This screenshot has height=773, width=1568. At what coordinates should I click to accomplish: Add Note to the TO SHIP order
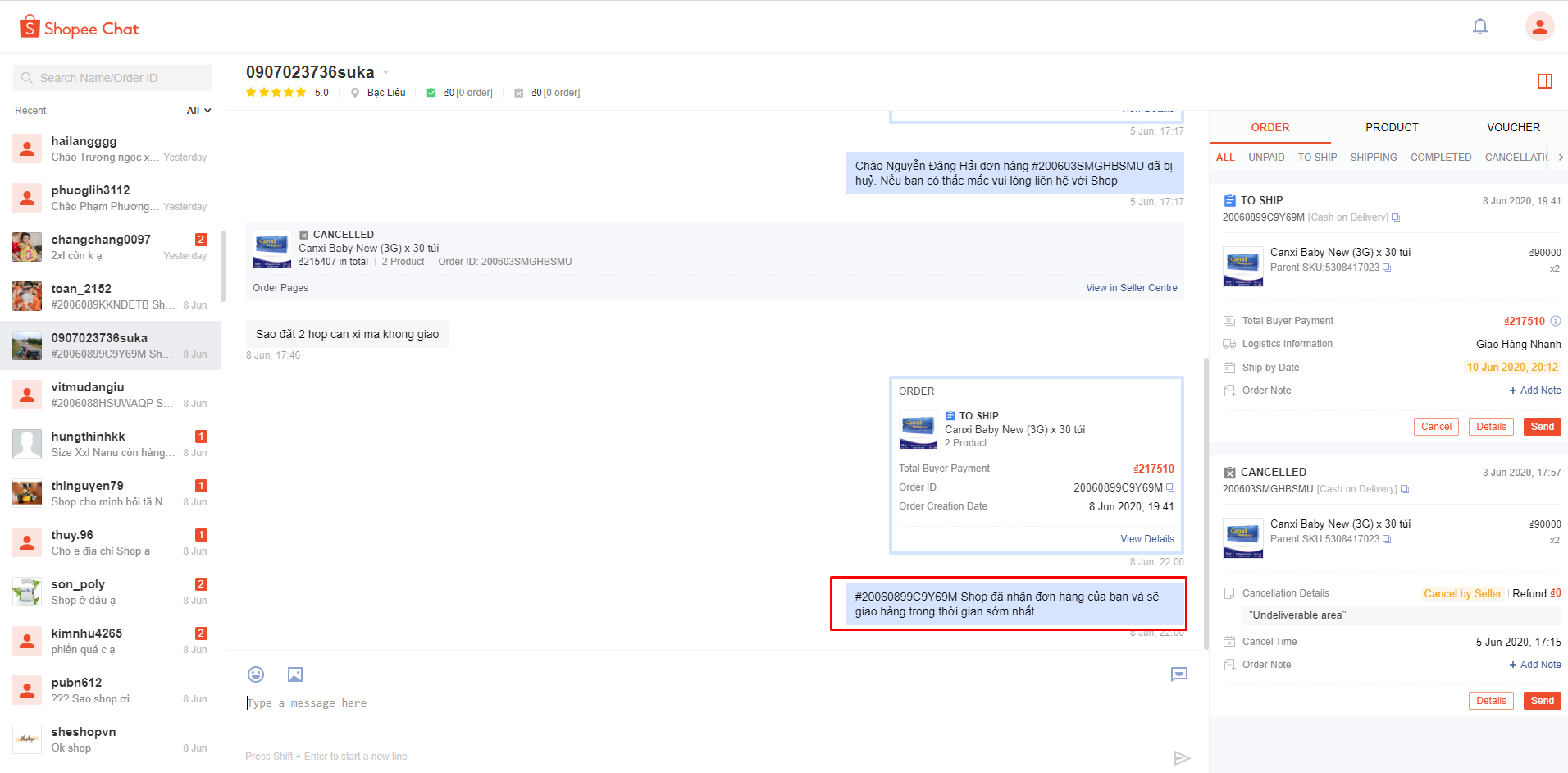[x=1535, y=391]
